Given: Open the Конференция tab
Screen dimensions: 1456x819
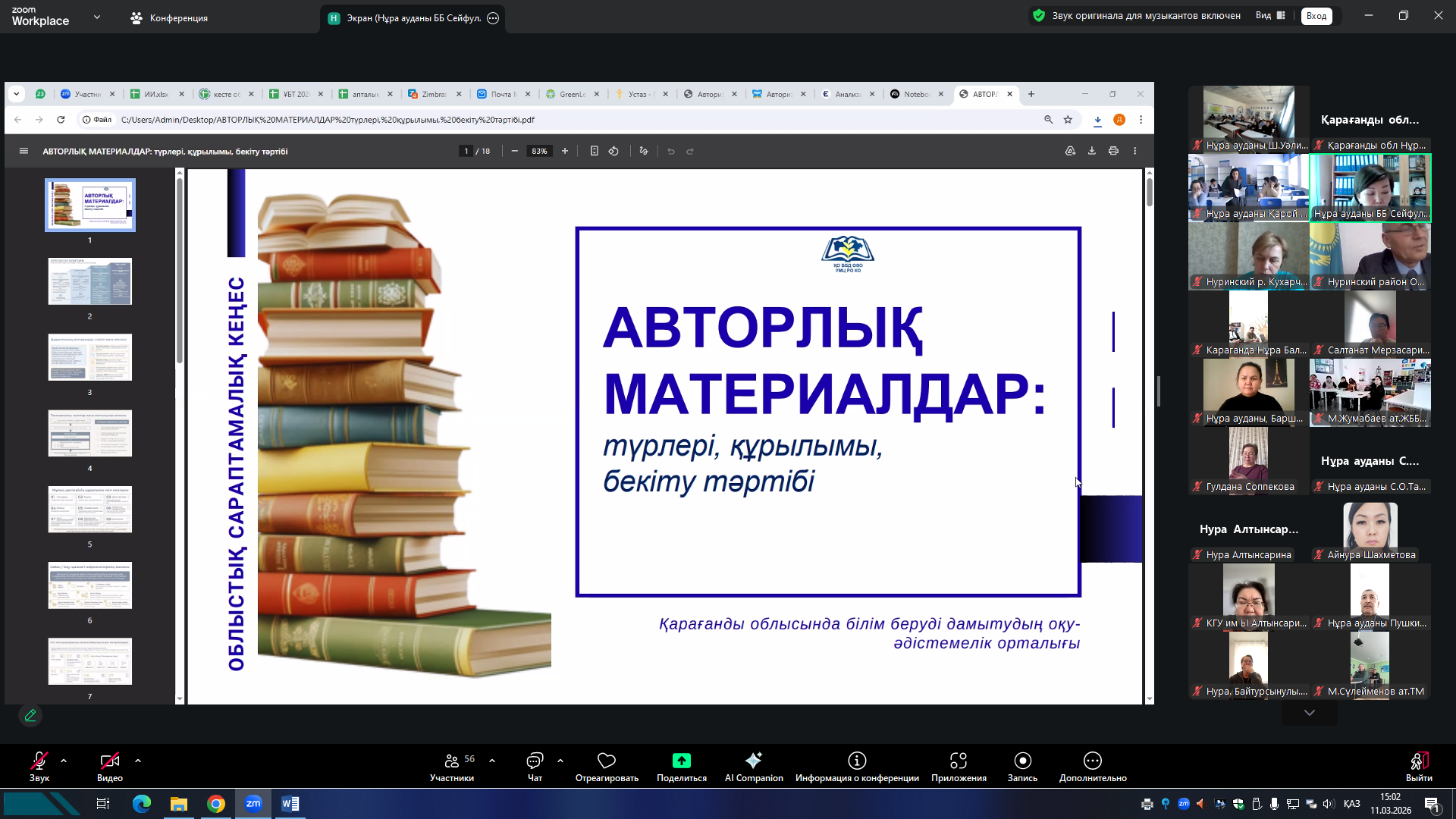Looking at the screenshot, I should (x=169, y=18).
